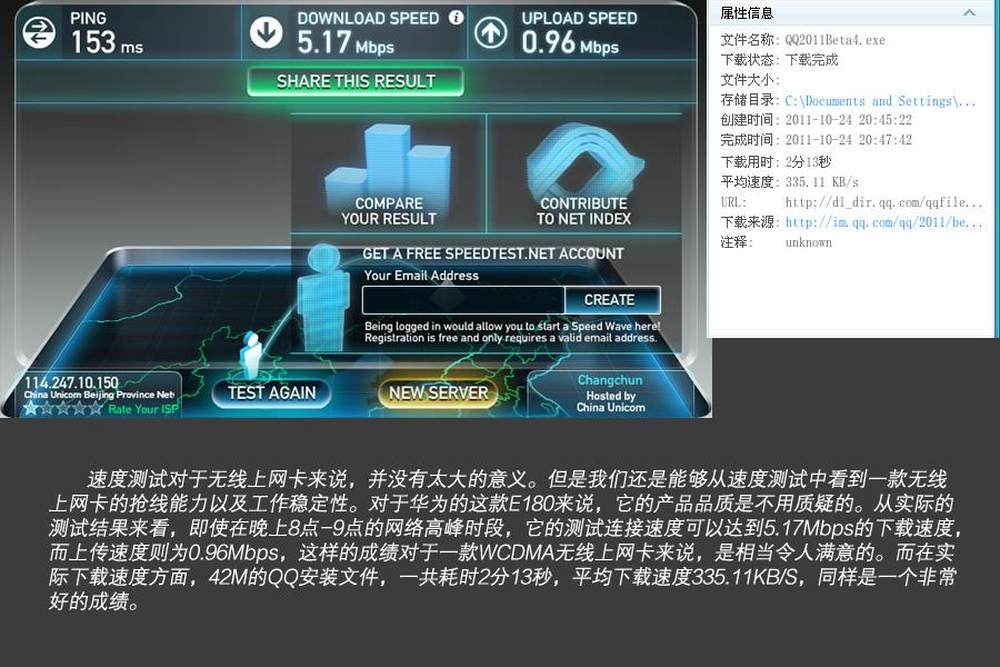Focus the Your Email Address field
This screenshot has width=1000, height=667.
pyautogui.click(x=463, y=300)
